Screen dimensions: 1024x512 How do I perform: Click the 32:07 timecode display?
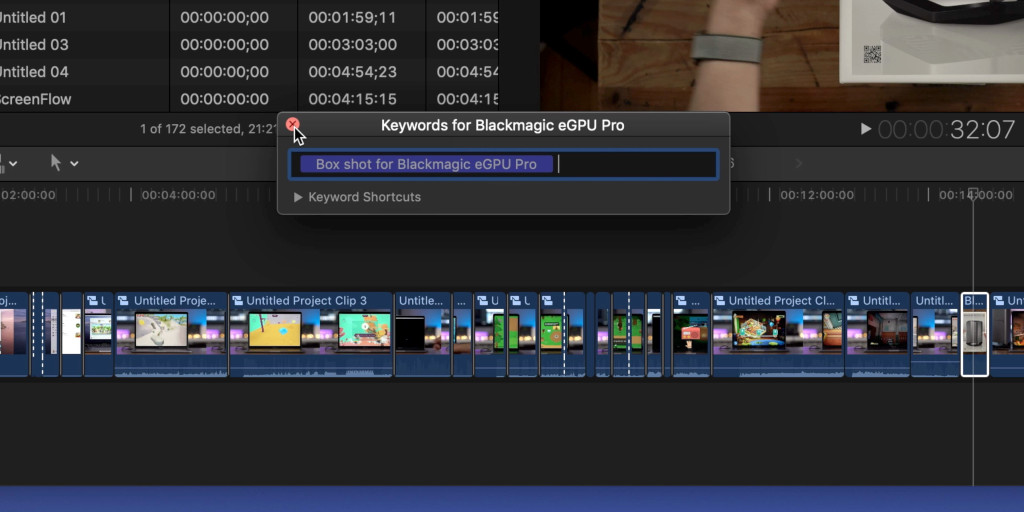click(x=946, y=130)
